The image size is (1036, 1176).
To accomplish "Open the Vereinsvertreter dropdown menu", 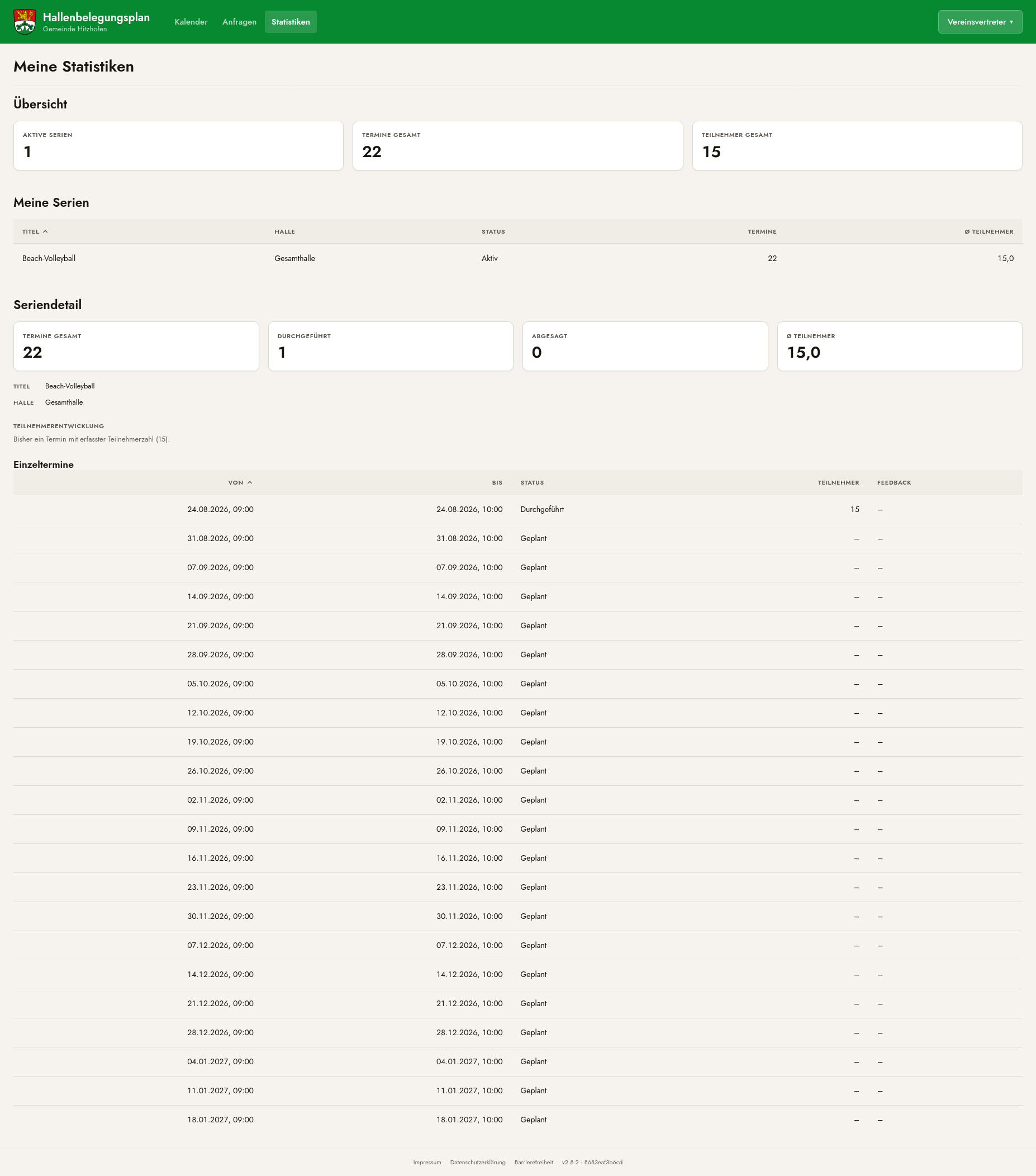I will click(980, 22).
